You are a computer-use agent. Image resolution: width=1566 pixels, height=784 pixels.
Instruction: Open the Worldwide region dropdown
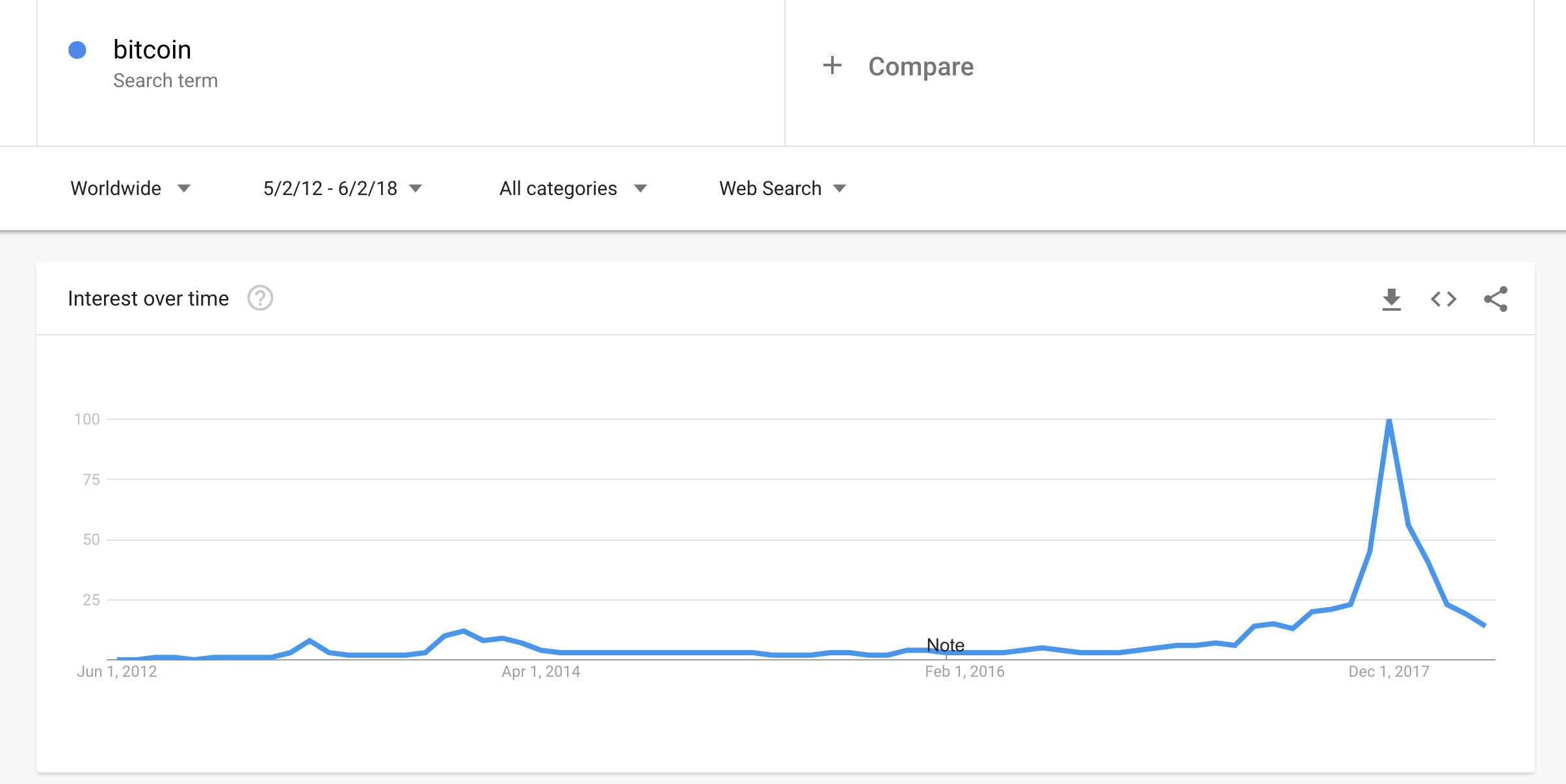[x=130, y=189]
